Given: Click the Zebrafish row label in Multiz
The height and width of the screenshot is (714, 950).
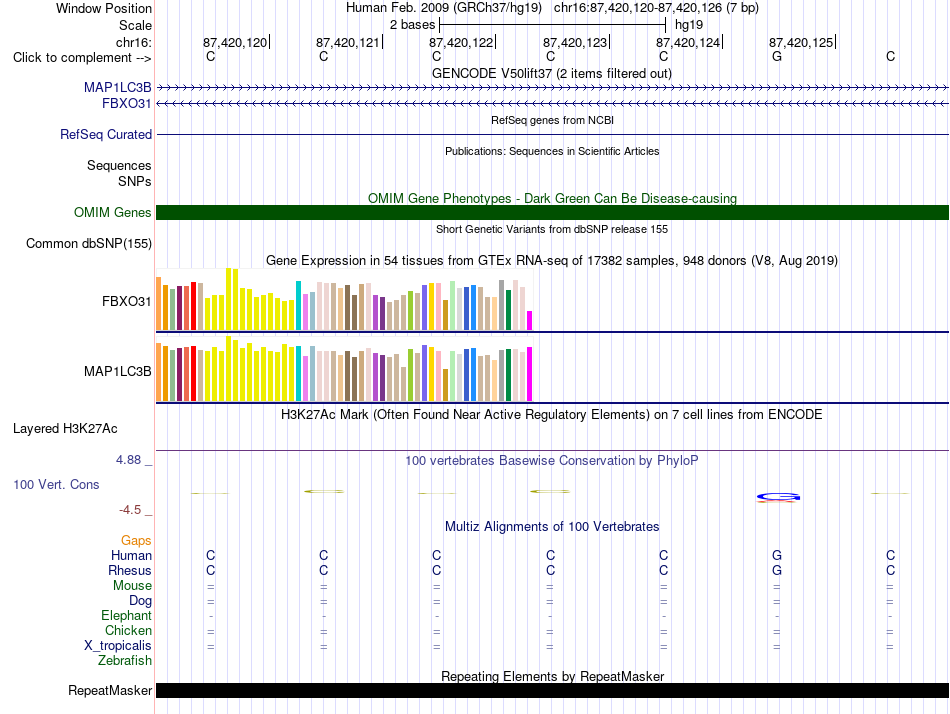Looking at the screenshot, I should [x=125, y=661].
